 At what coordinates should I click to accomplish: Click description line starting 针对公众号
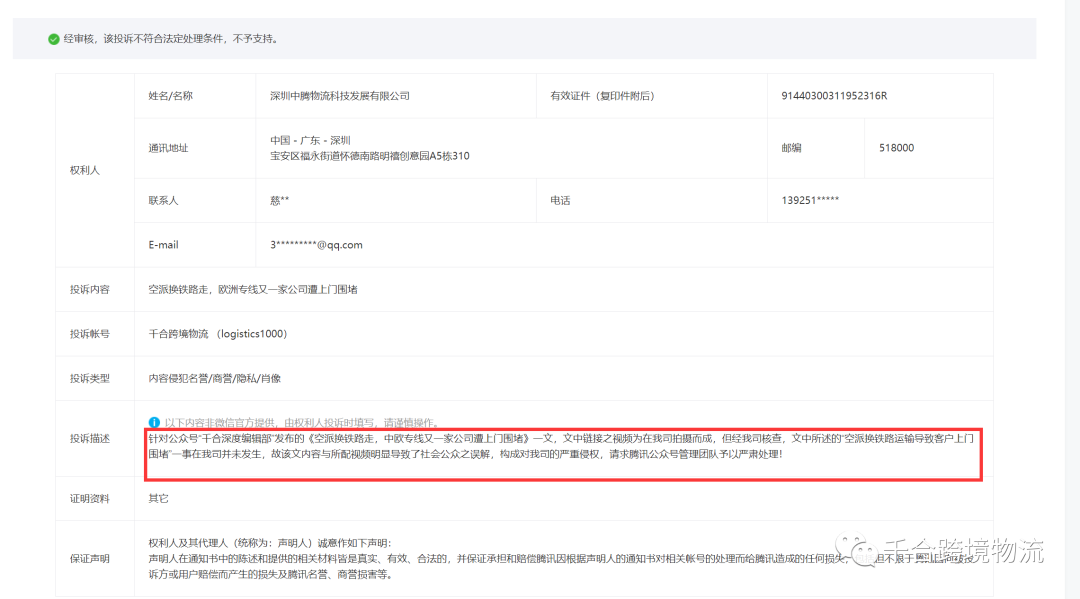561,439
